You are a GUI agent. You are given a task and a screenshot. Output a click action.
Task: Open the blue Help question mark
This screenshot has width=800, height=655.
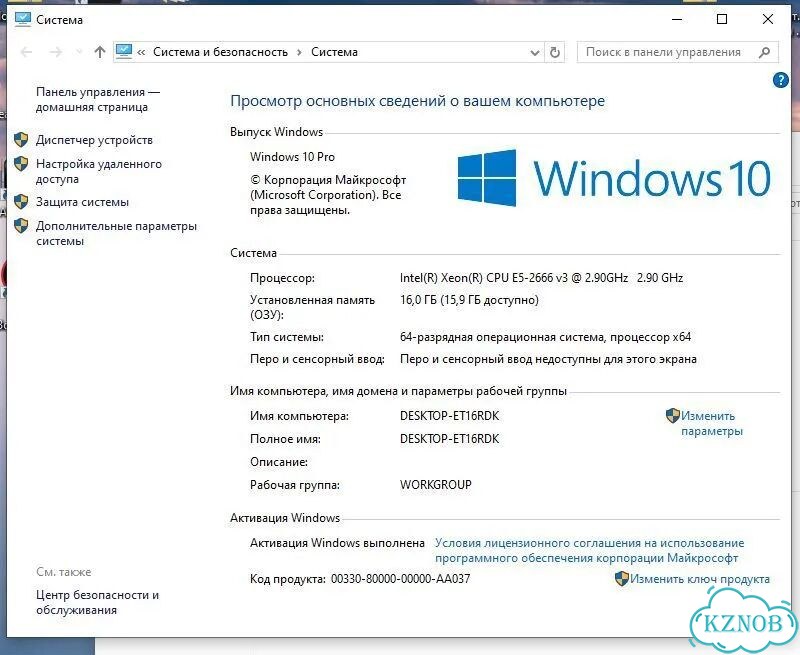pyautogui.click(x=781, y=80)
